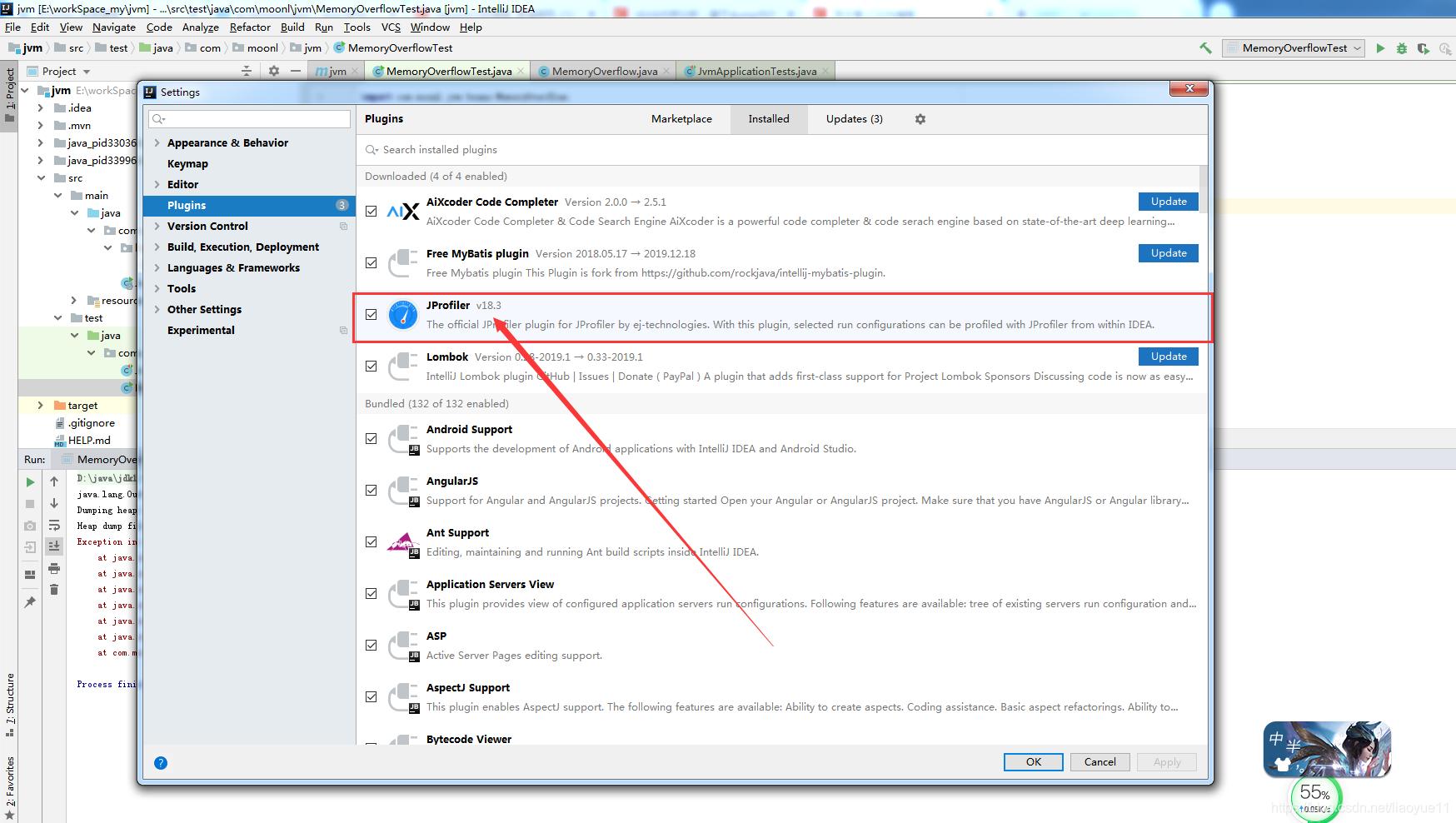Collapse all in Project panel icon
The width and height of the screenshot is (1456, 823).
coord(247,71)
